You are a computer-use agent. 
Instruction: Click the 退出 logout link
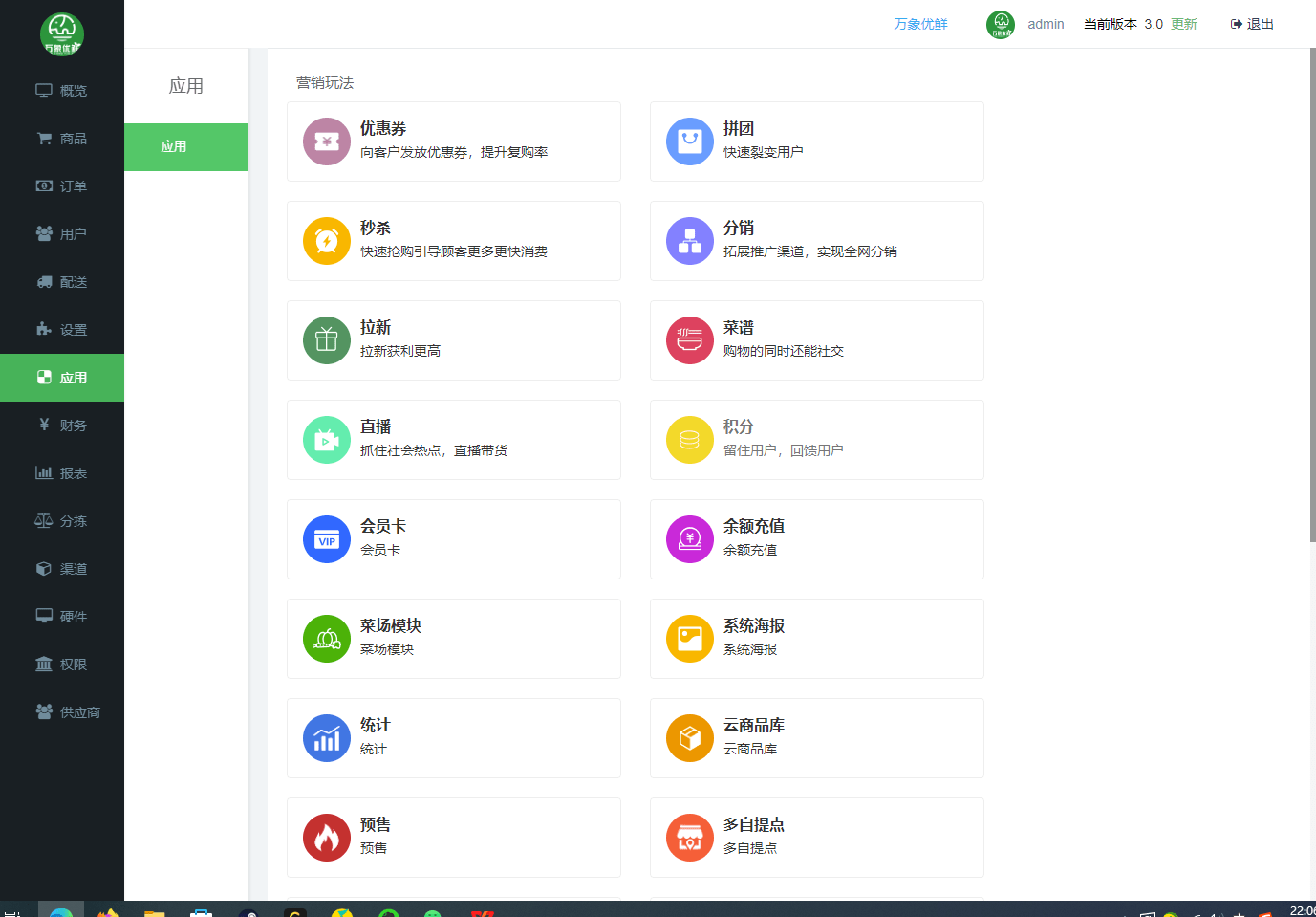click(1252, 24)
